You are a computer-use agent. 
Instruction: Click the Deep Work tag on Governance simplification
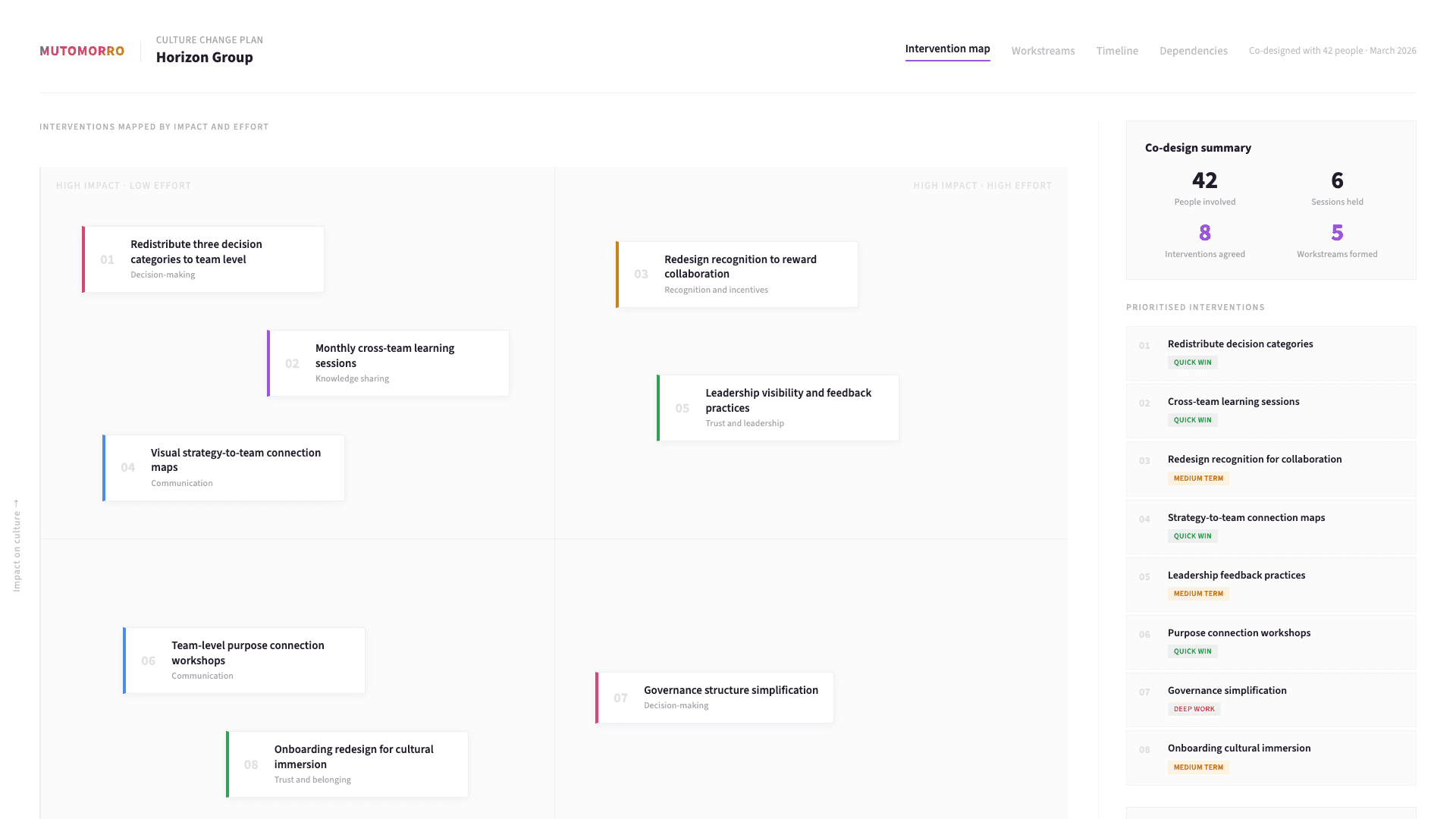[x=1194, y=709]
